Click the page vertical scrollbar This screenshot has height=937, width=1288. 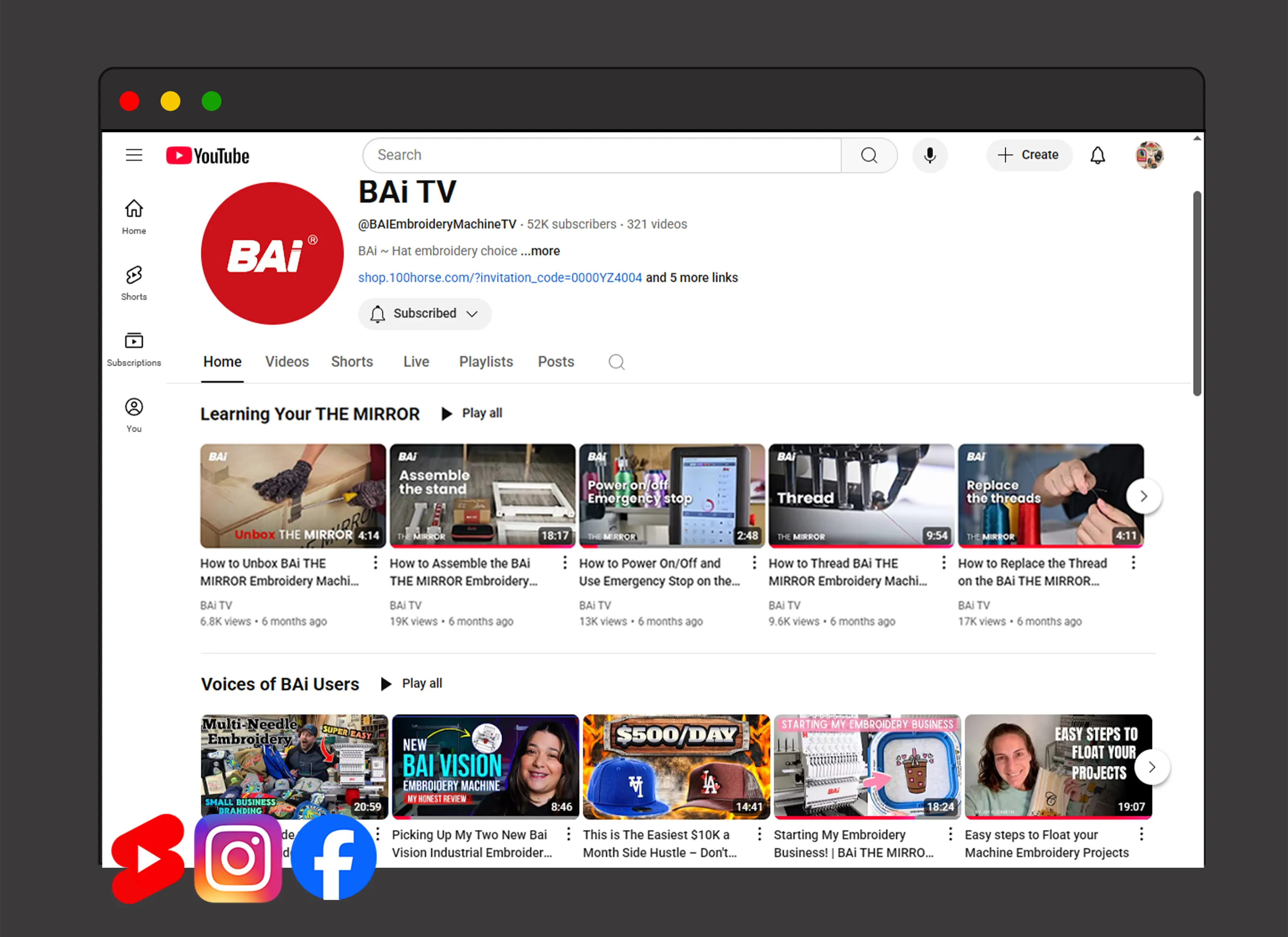(1197, 293)
